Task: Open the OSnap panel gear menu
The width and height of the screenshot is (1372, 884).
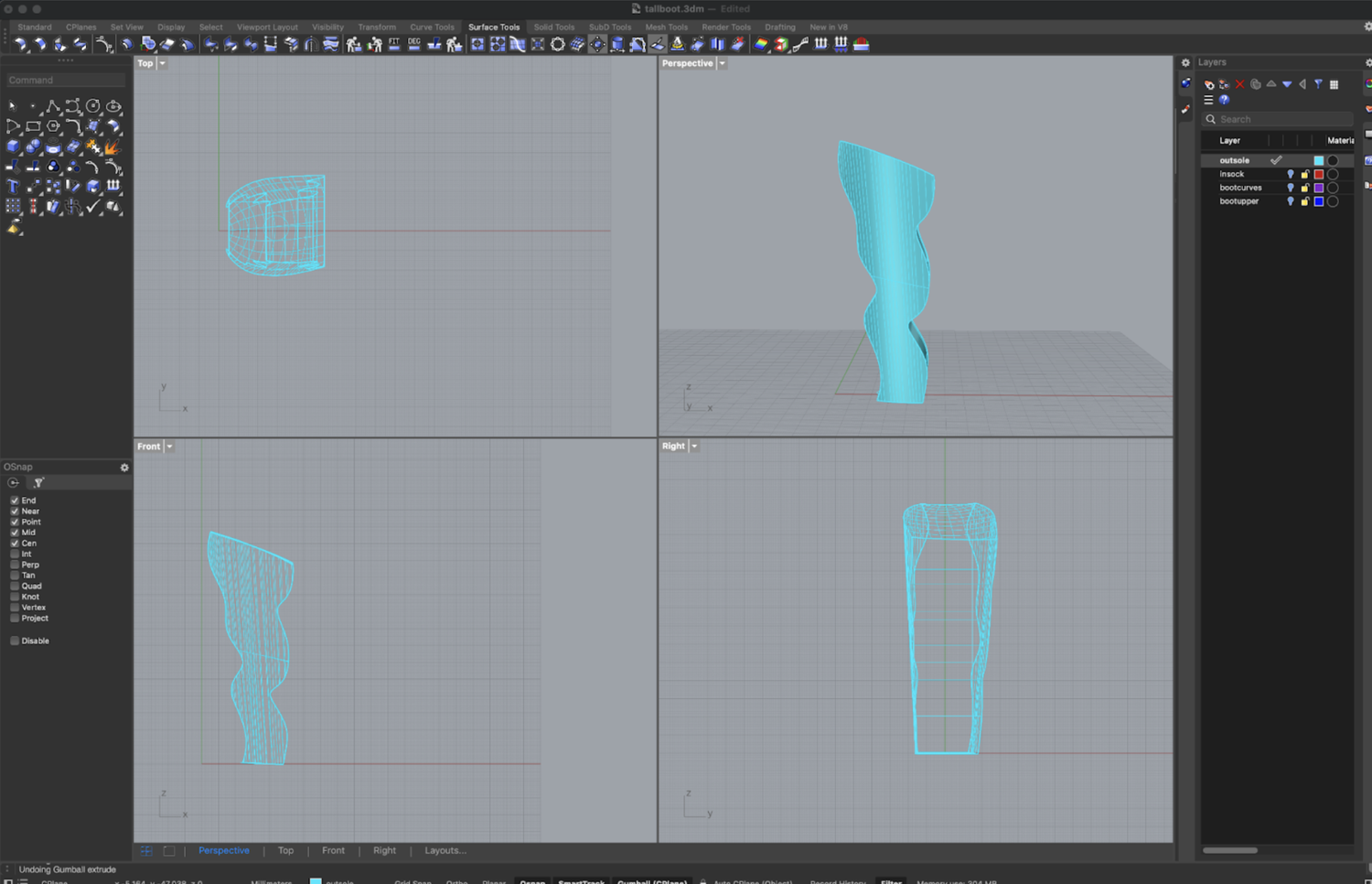Action: (x=124, y=468)
